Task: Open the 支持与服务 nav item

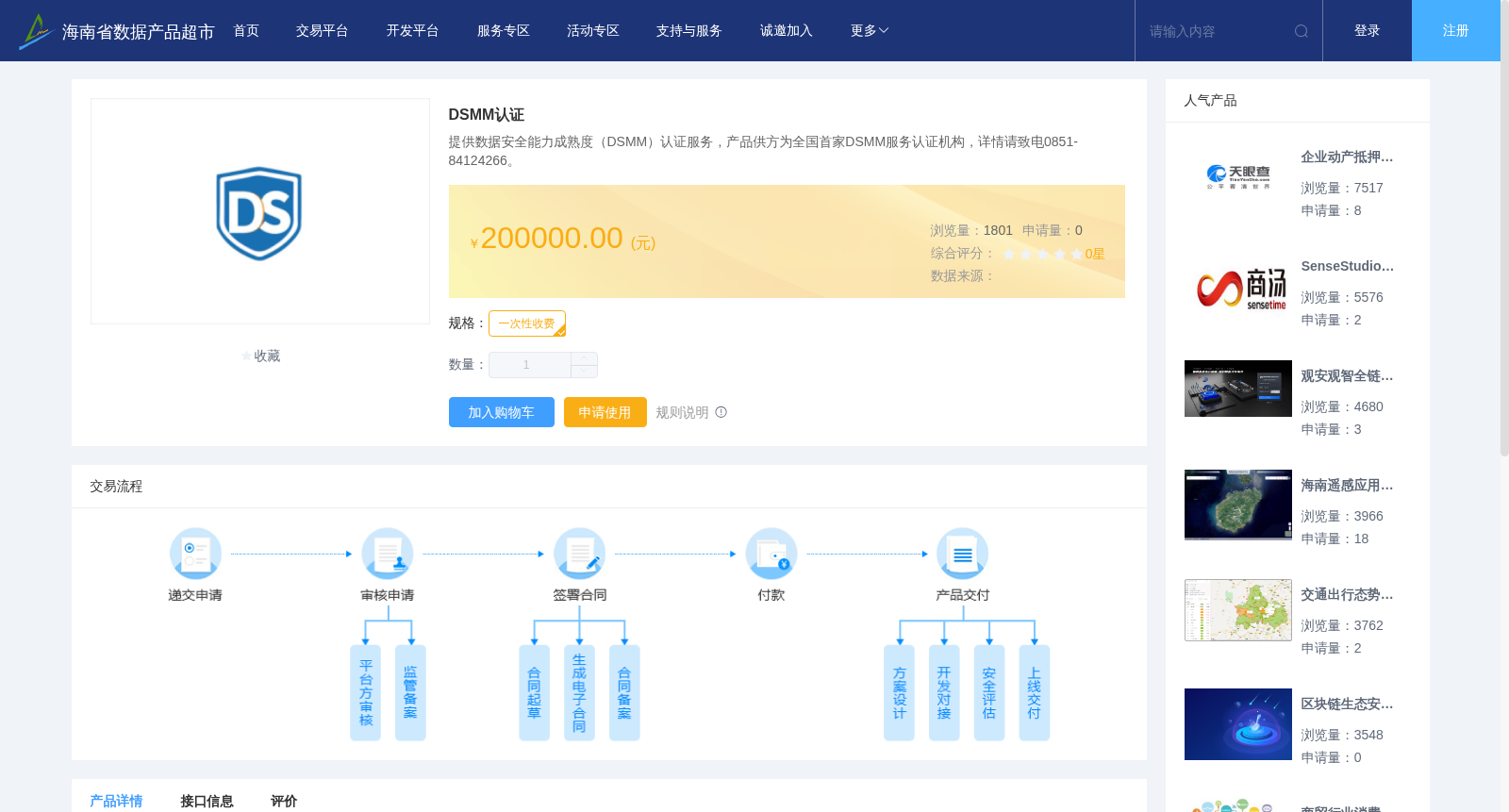Action: click(x=689, y=31)
